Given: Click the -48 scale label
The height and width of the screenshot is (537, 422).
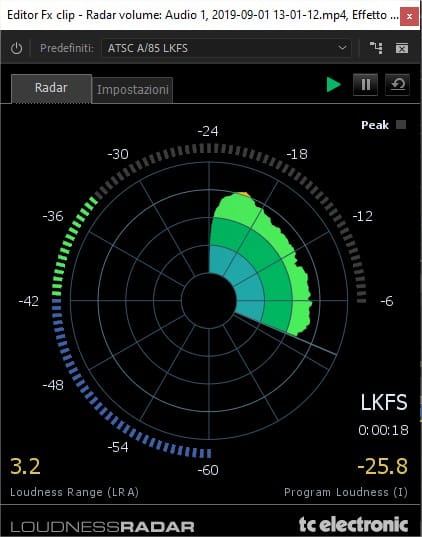Looking at the screenshot, I should tap(53, 385).
